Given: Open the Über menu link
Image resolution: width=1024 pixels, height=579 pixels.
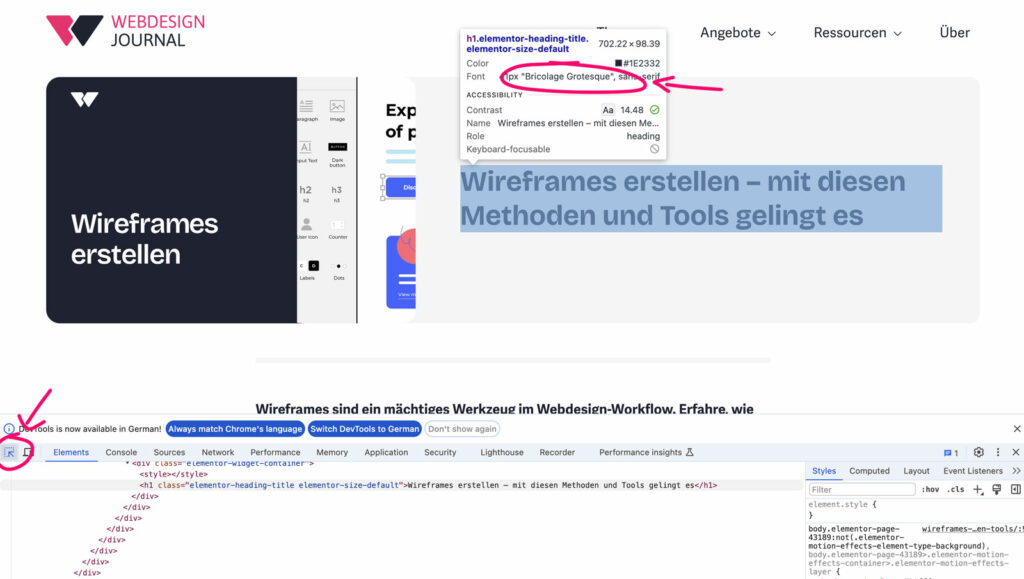Looking at the screenshot, I should [x=953, y=32].
